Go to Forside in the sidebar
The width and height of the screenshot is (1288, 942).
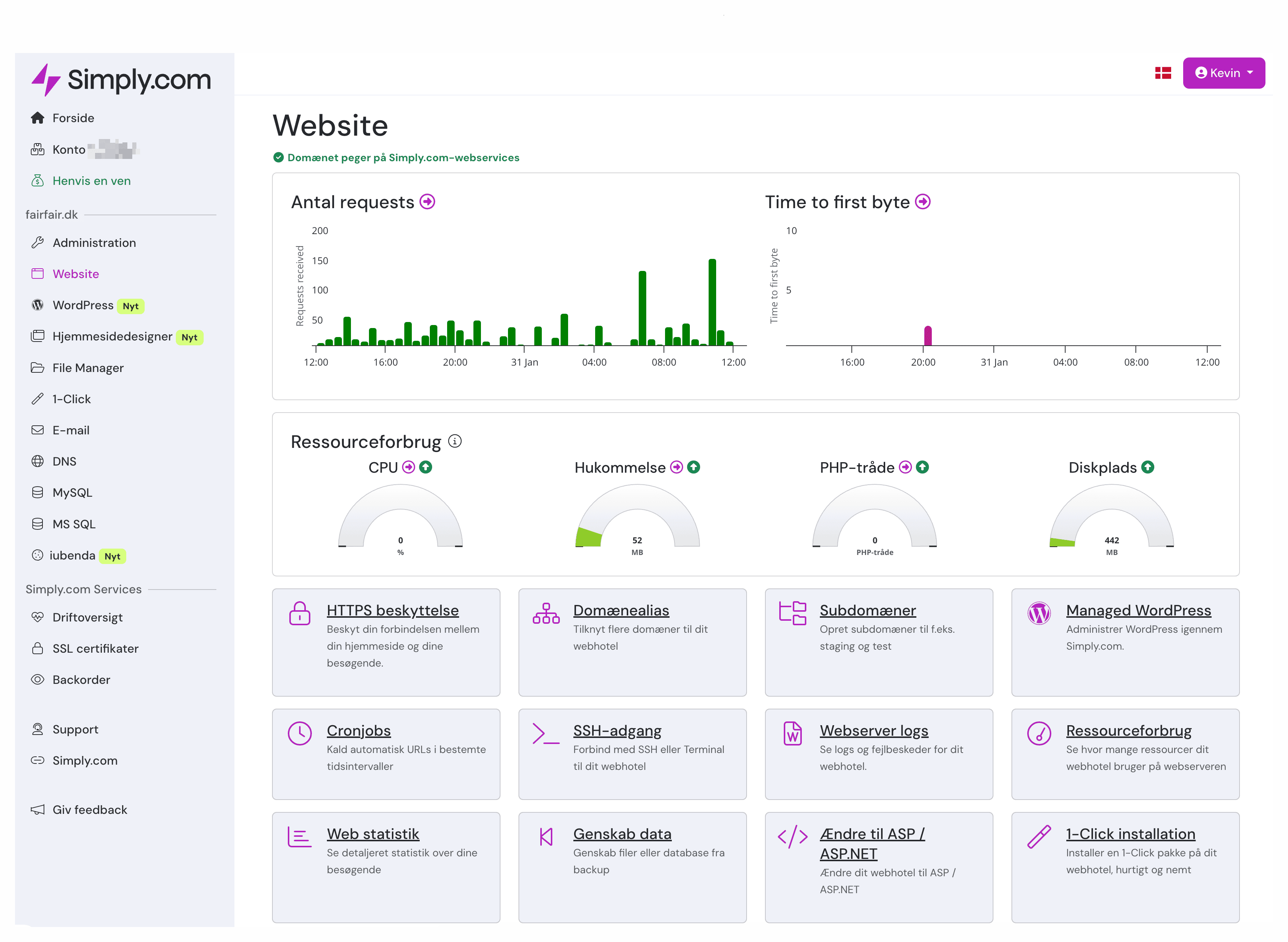[73, 118]
